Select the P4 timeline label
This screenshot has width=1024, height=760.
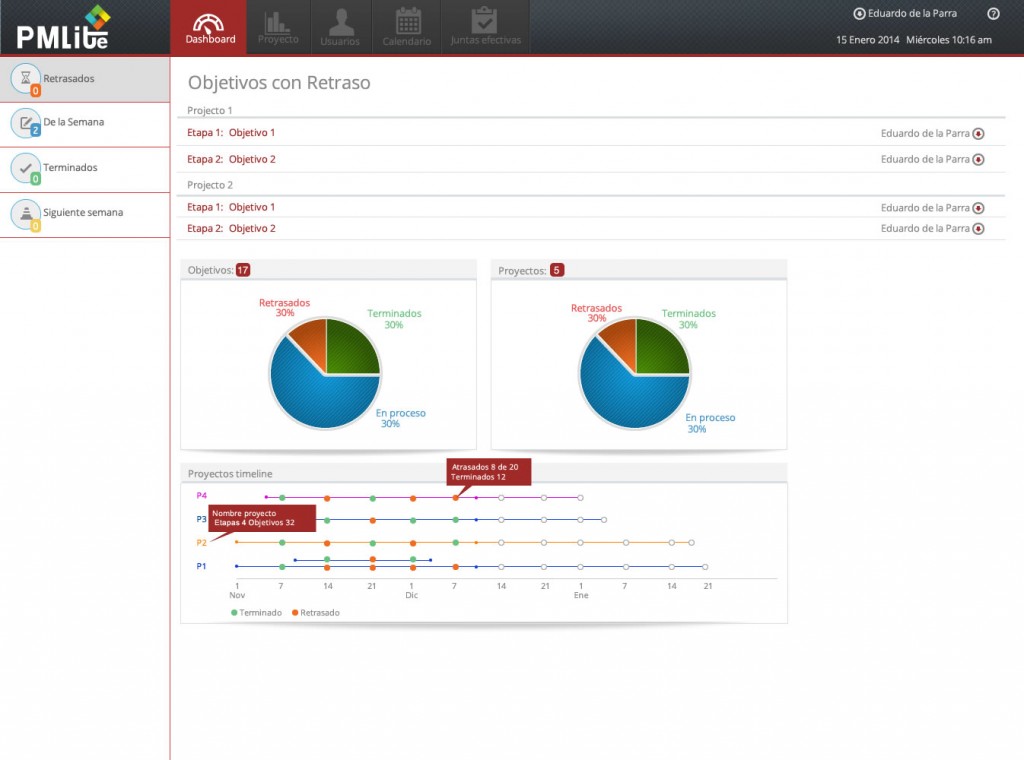[x=201, y=496]
